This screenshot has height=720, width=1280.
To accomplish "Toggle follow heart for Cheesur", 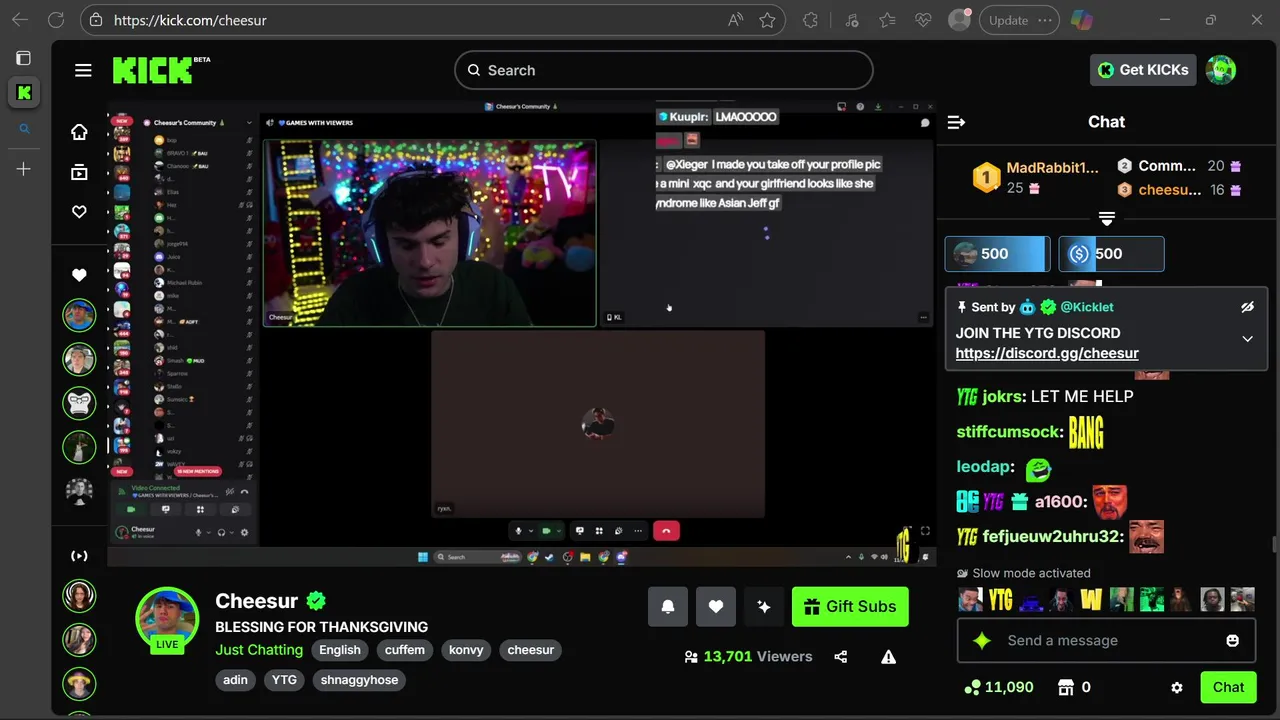I will point(716,607).
